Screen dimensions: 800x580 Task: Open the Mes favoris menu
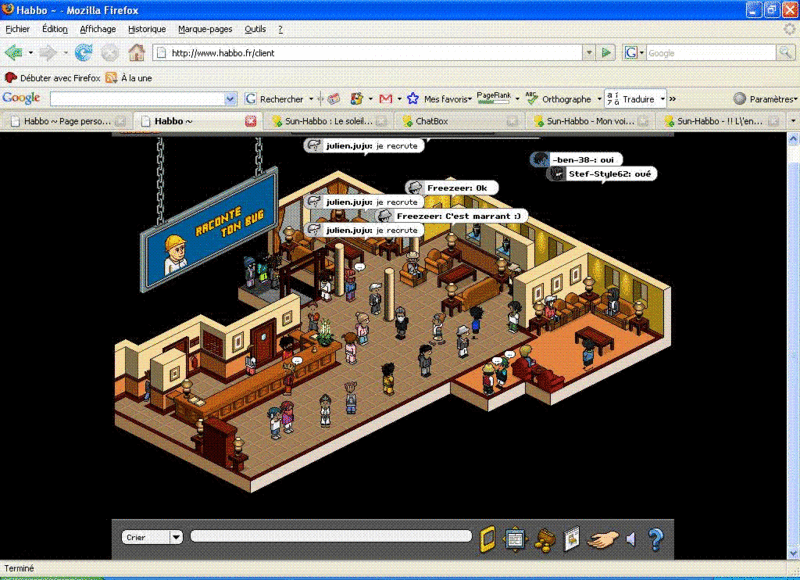[447, 99]
